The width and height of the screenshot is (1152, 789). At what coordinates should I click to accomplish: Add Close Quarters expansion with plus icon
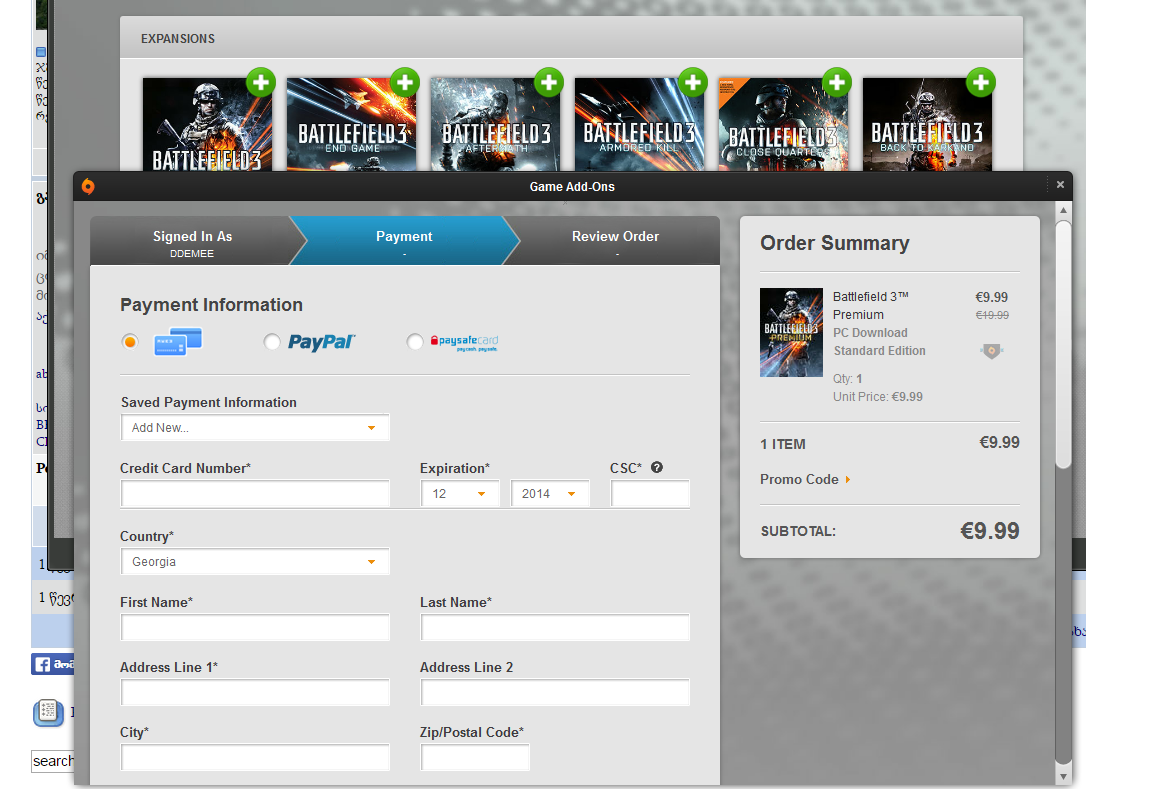coord(837,82)
